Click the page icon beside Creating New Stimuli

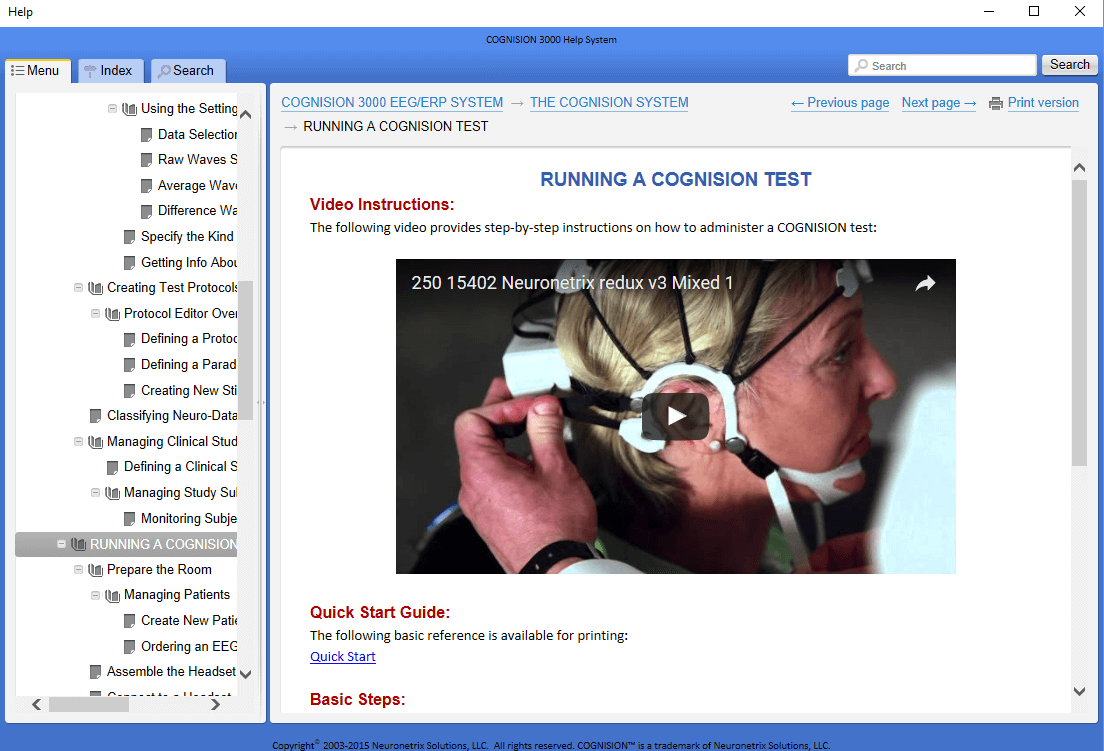coord(130,391)
